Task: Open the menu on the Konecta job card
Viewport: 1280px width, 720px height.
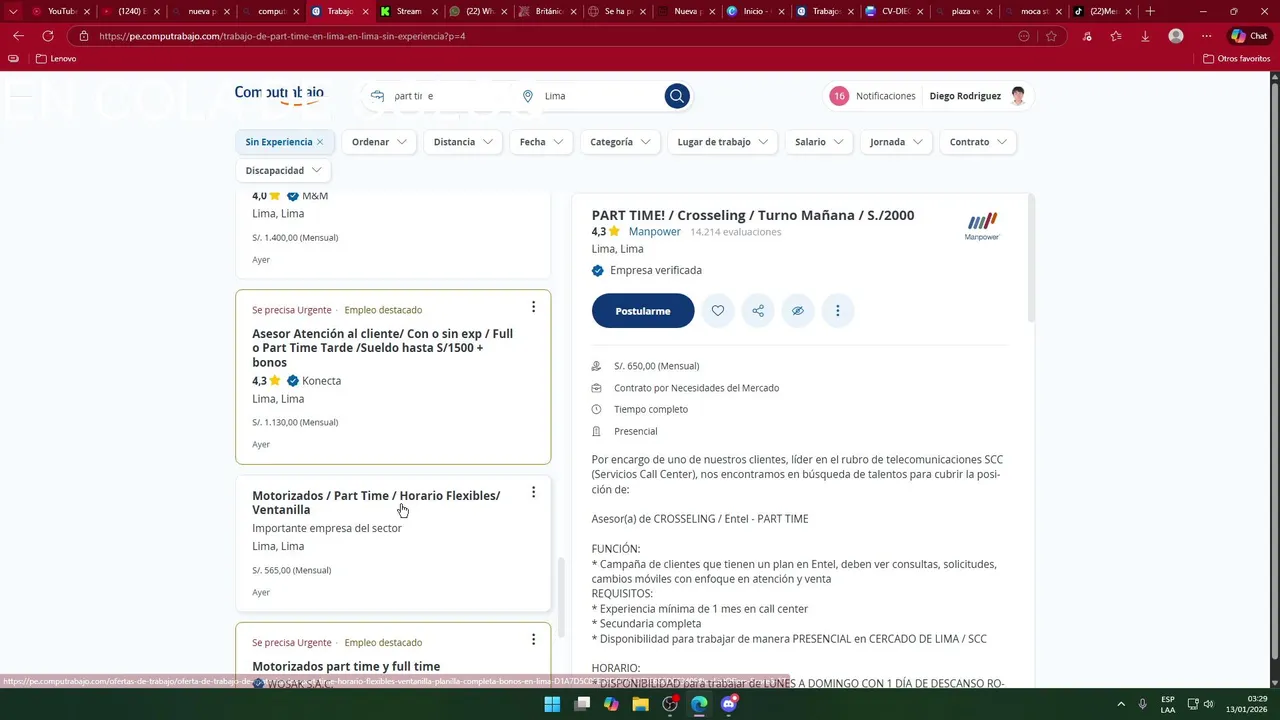Action: click(x=533, y=307)
